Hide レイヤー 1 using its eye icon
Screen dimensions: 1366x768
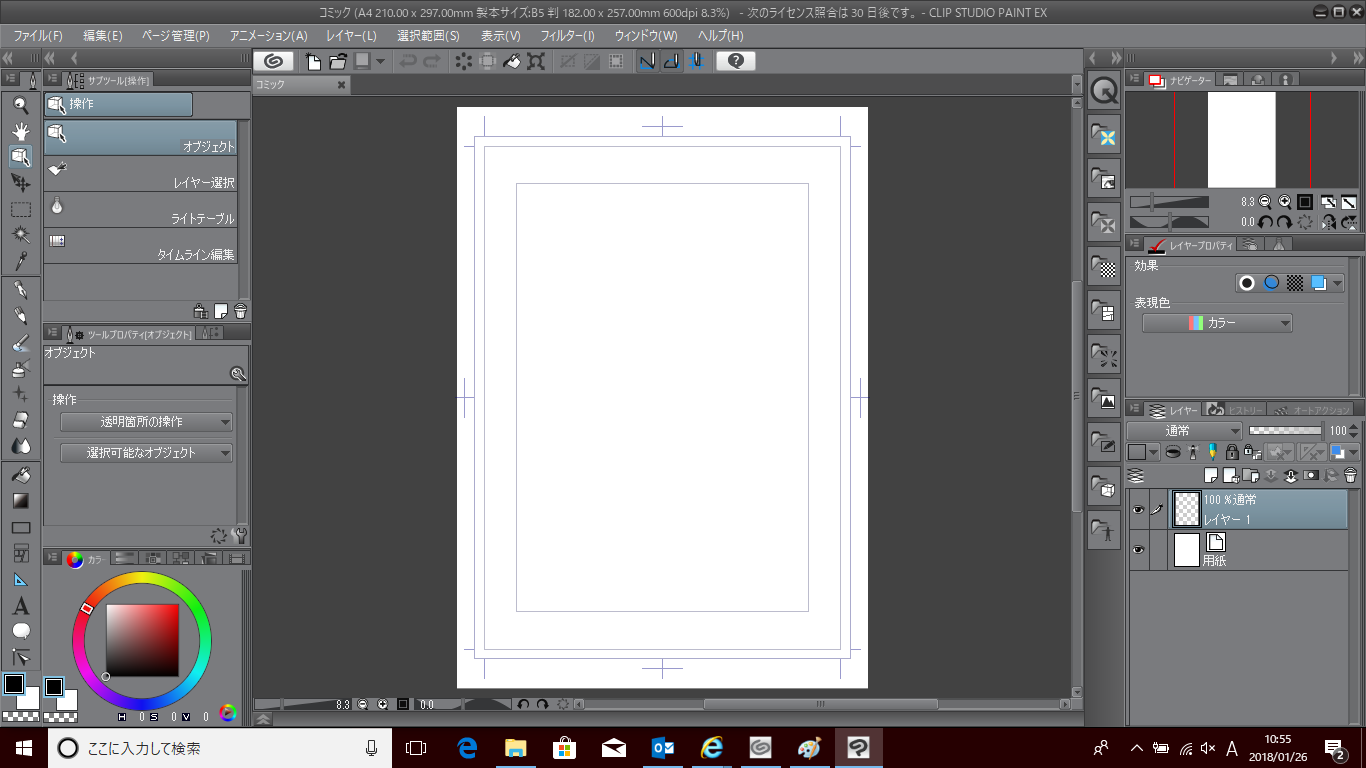pos(1138,510)
